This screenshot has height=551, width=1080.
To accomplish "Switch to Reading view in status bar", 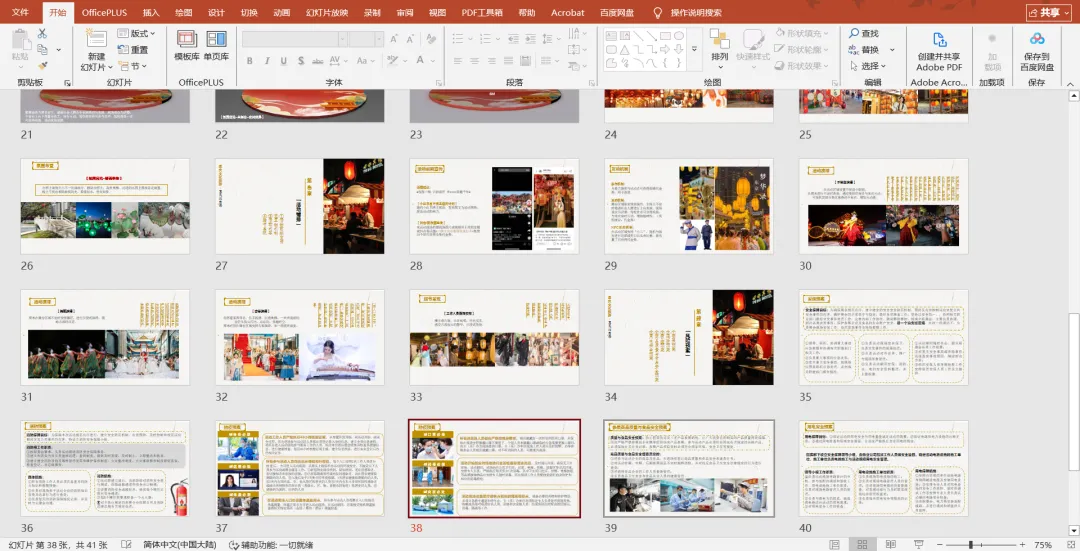I will [891, 545].
